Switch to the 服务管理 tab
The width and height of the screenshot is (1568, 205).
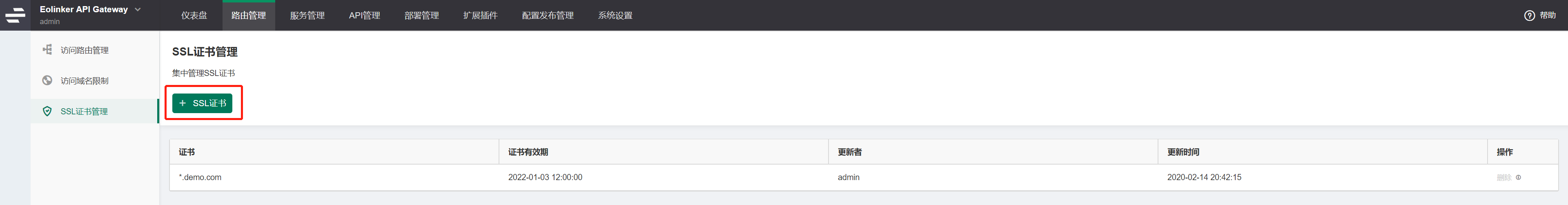pyautogui.click(x=307, y=16)
